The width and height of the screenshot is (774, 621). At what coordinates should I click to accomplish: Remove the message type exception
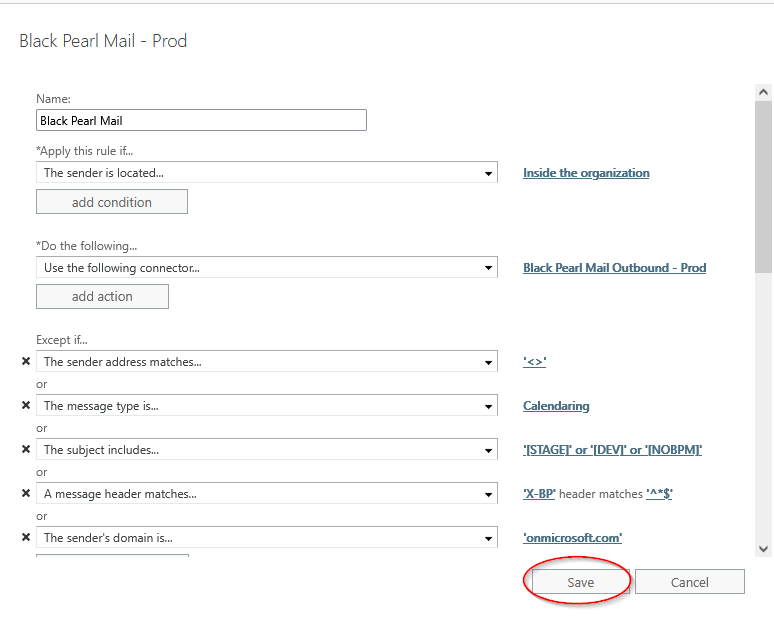26,406
